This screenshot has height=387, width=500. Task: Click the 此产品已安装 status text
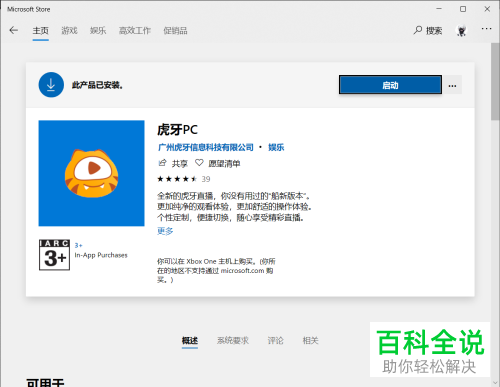click(x=97, y=85)
